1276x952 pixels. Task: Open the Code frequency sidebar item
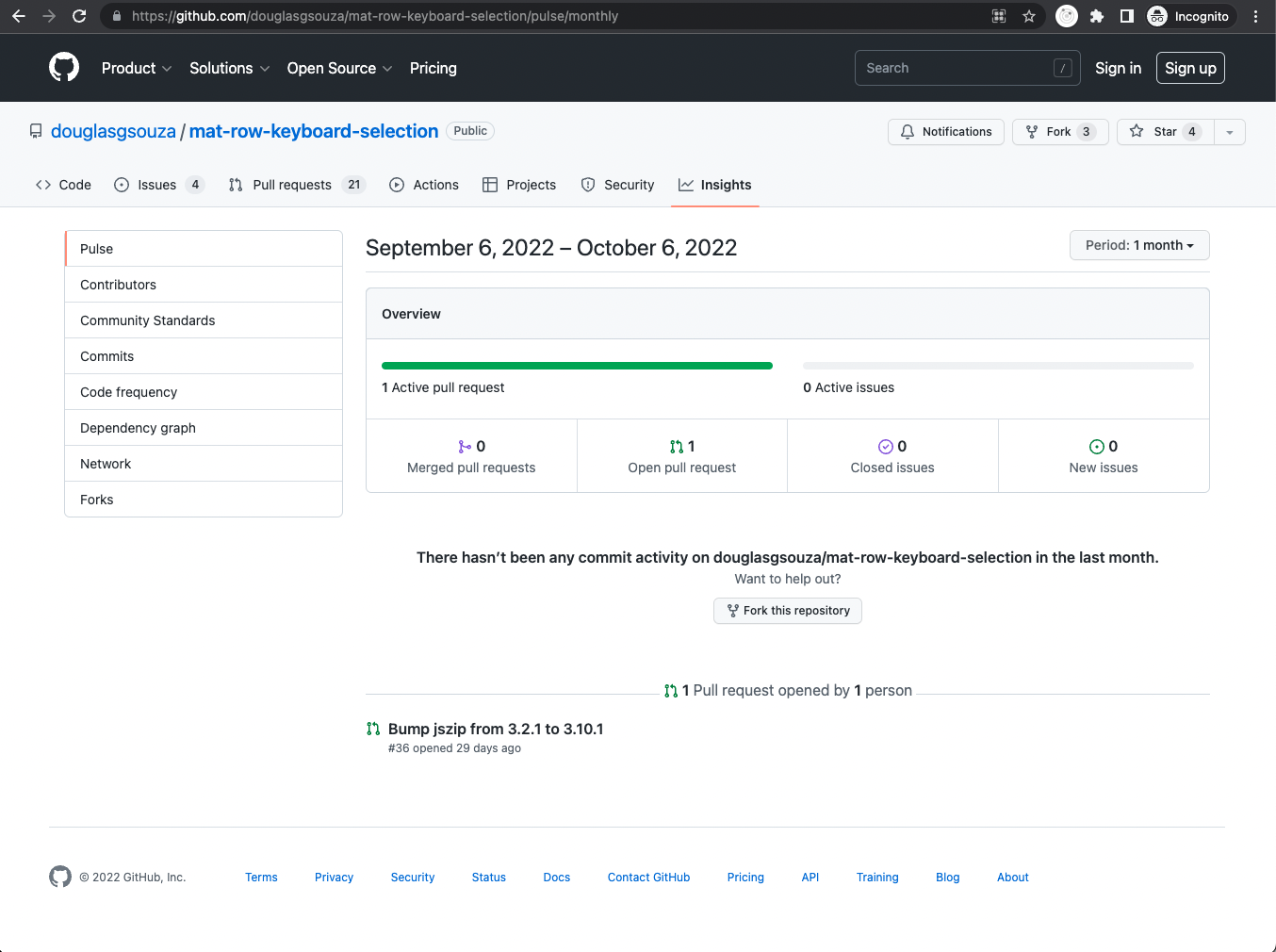(129, 392)
